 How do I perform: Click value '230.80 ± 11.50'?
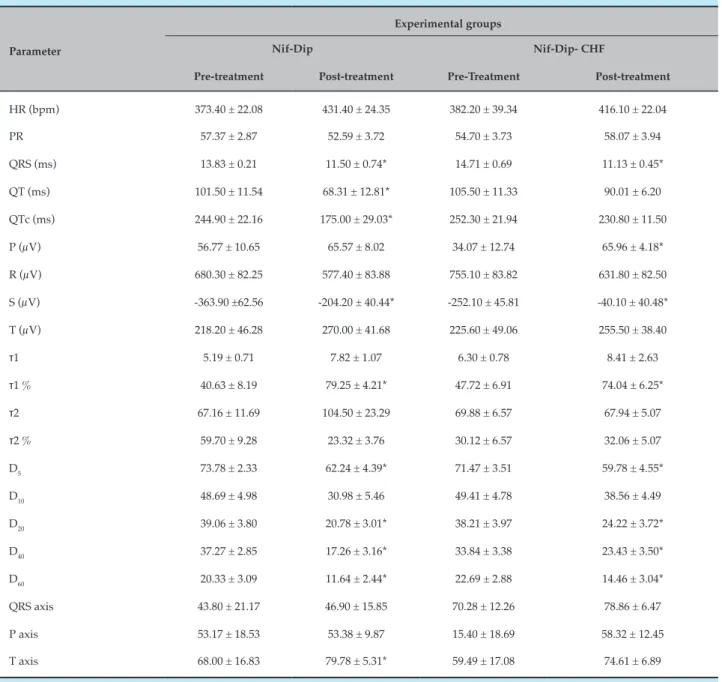[x=632, y=219]
